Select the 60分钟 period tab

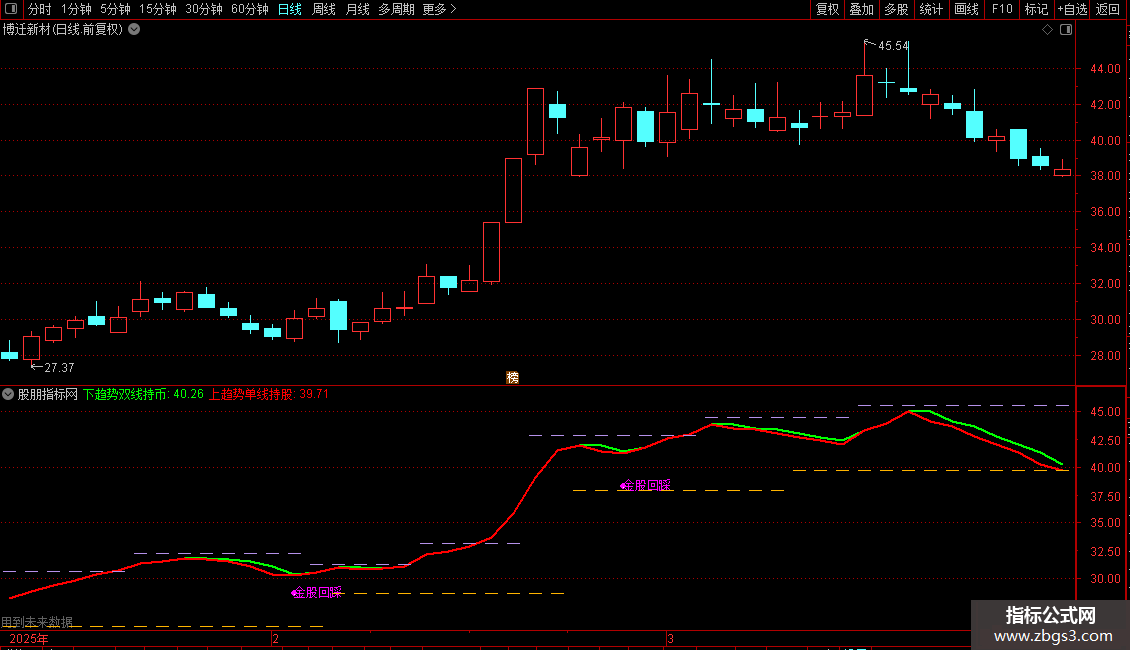[250, 9]
